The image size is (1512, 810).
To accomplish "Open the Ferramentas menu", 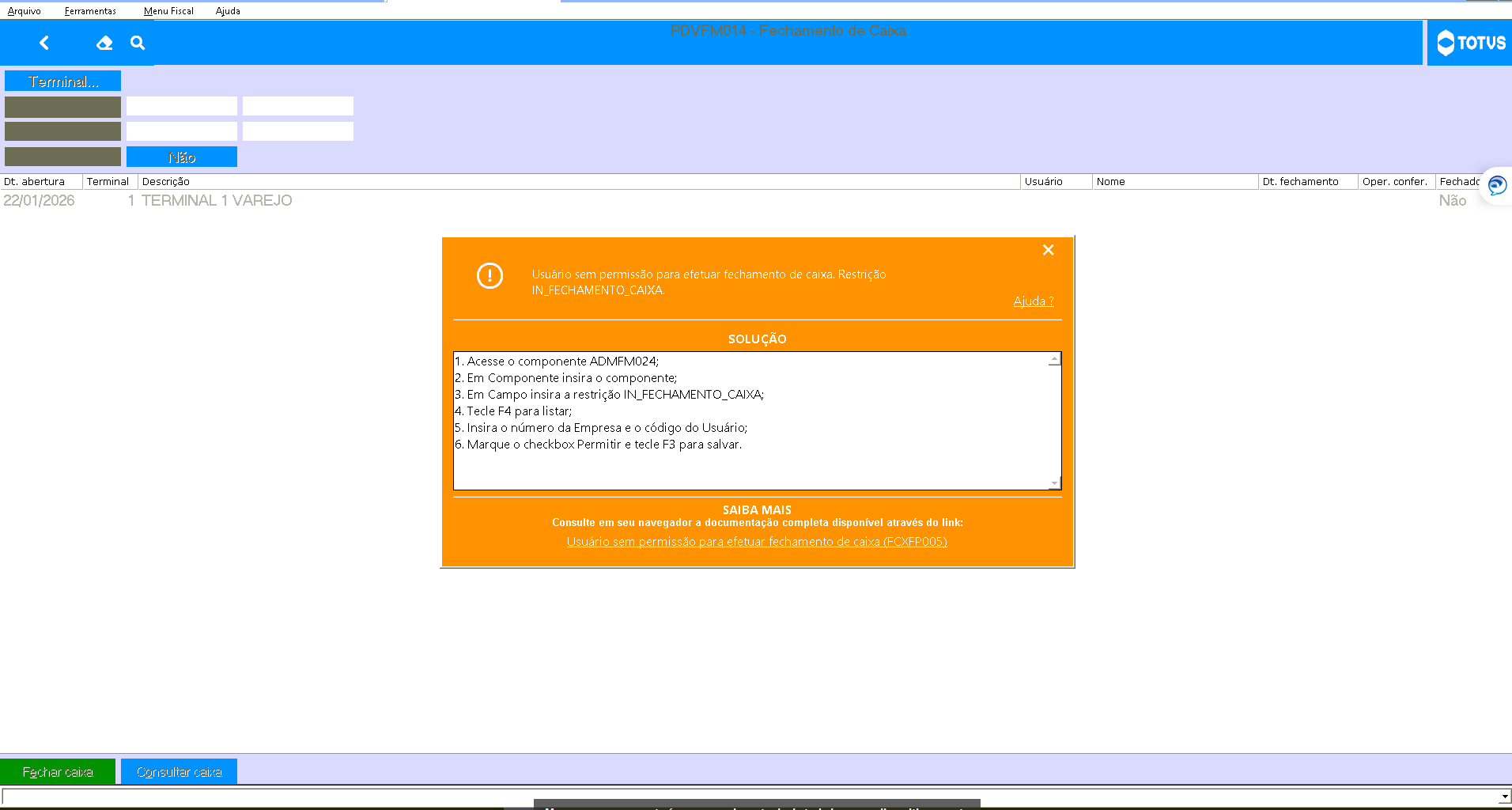I will 90,11.
